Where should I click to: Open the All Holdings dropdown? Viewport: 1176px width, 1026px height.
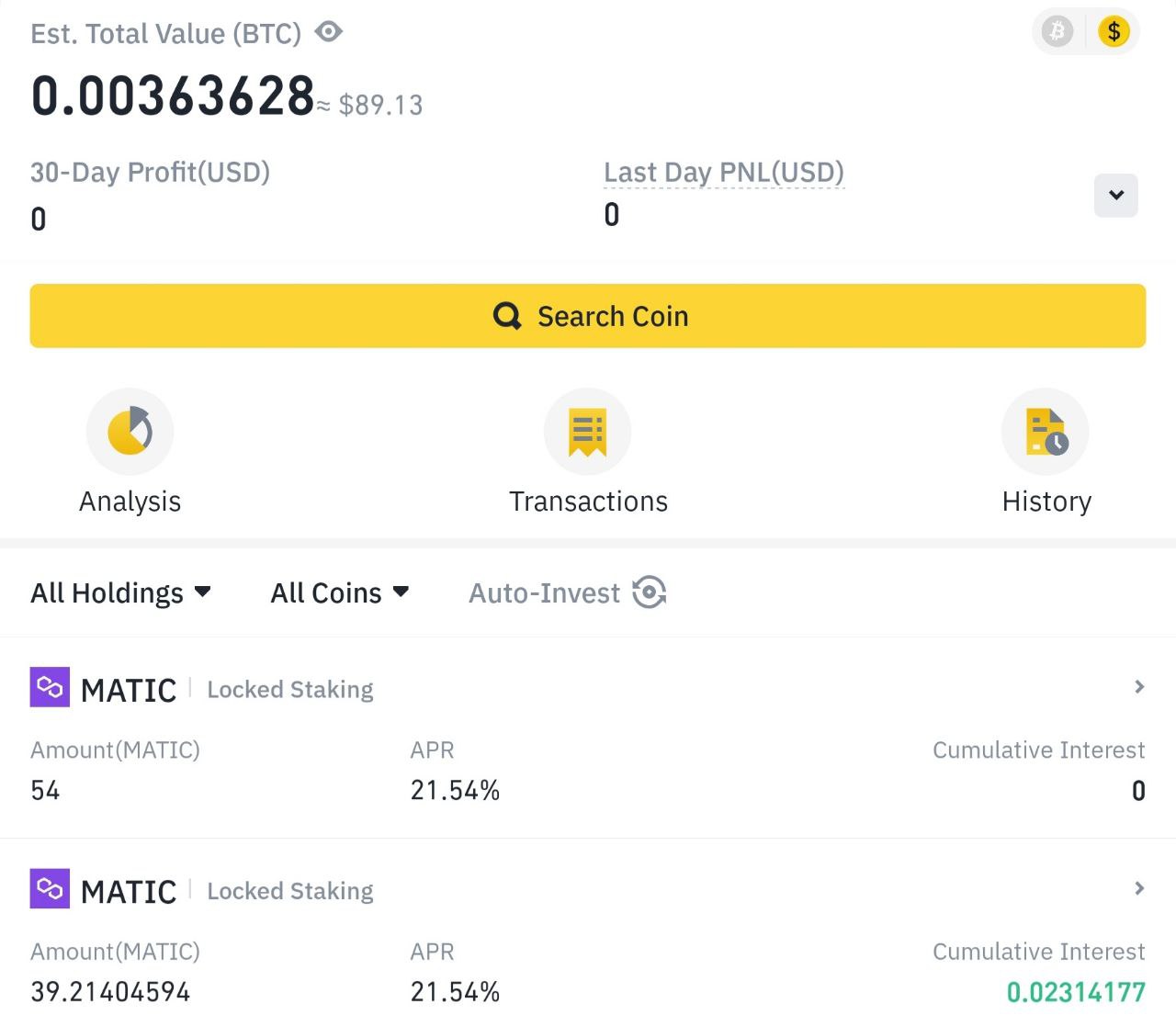point(121,592)
